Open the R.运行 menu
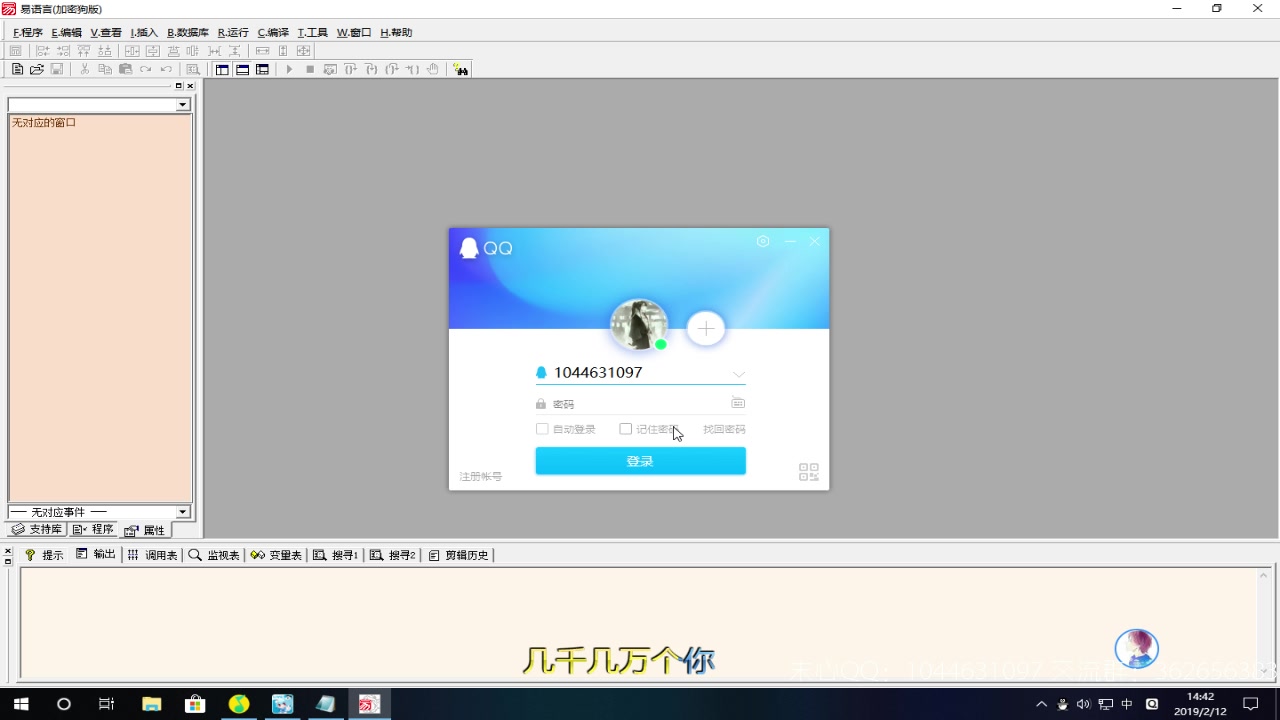1280x720 pixels. pos(233,32)
